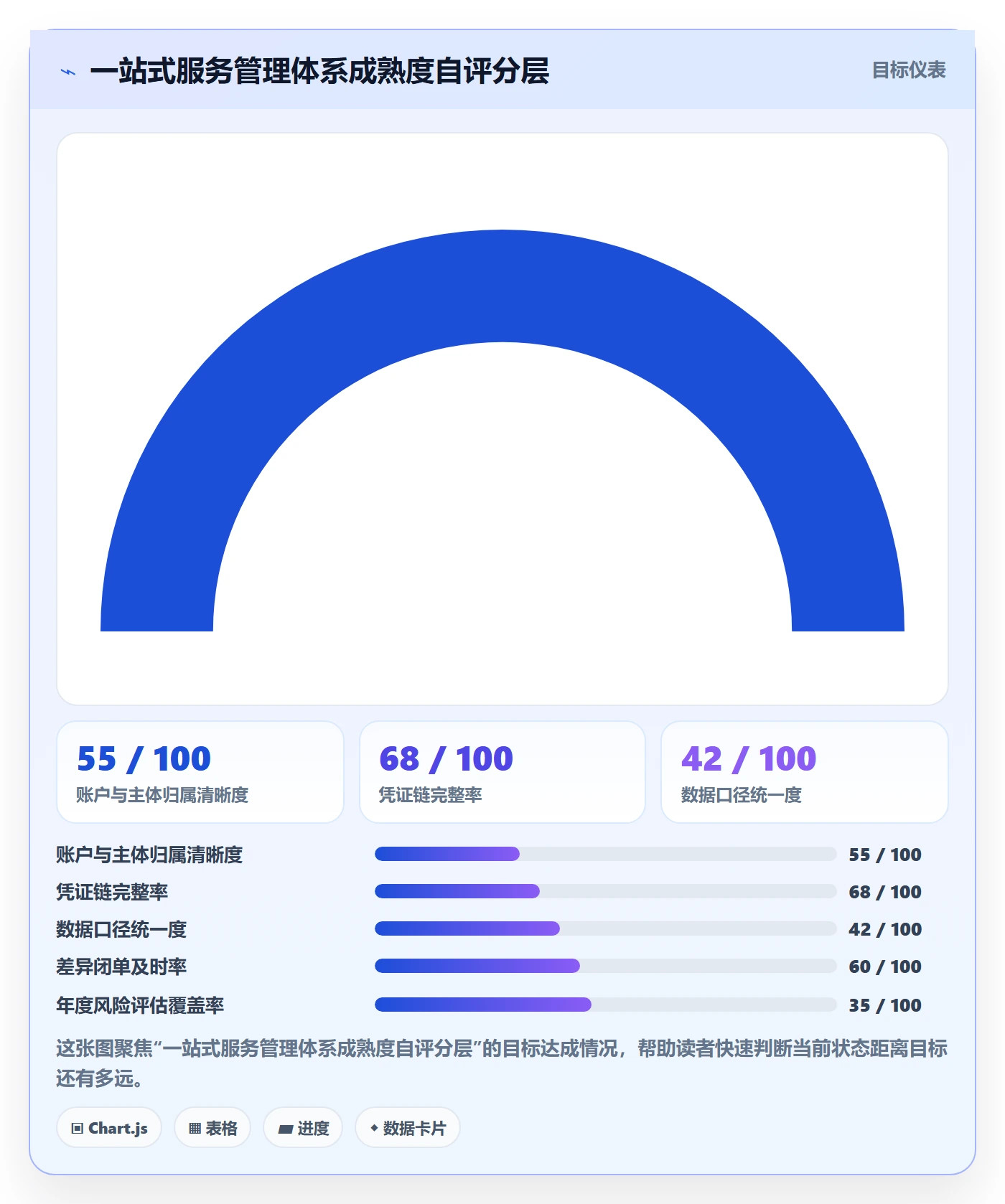Click the 进度 tag chip
Screen dimensions: 1005x1204
[303, 1128]
